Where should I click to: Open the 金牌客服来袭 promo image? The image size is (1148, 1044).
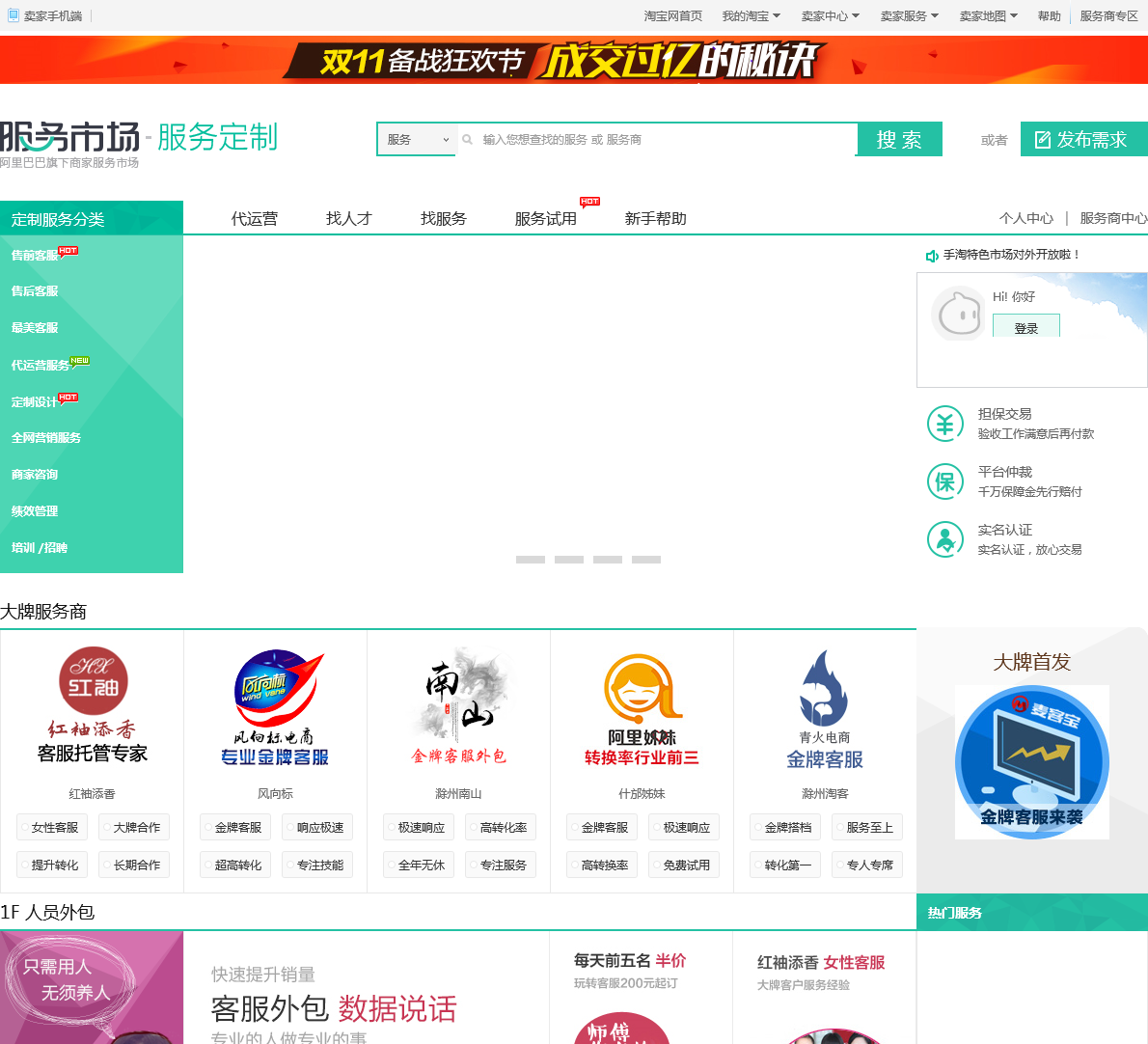[x=1031, y=762]
